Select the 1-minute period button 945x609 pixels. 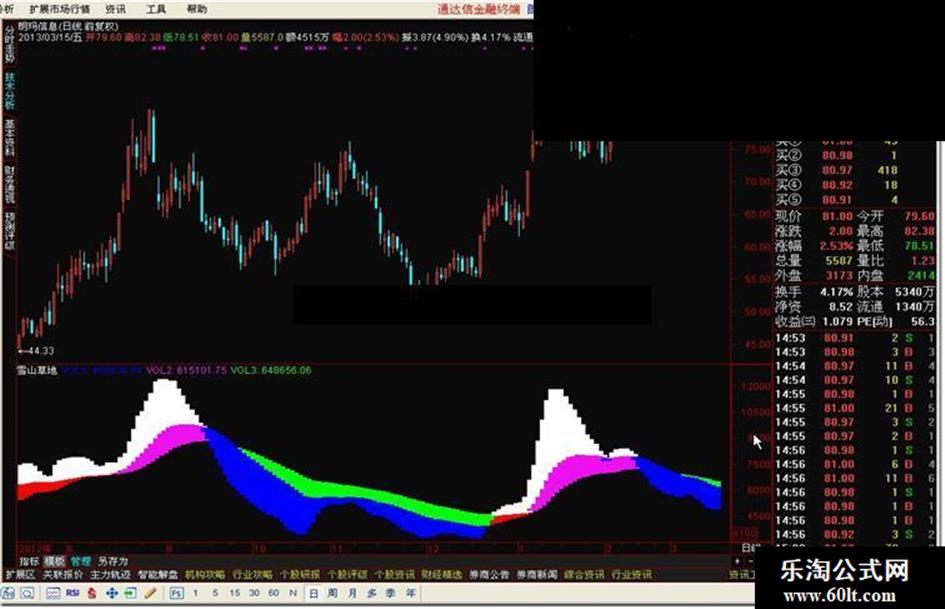pos(195,593)
